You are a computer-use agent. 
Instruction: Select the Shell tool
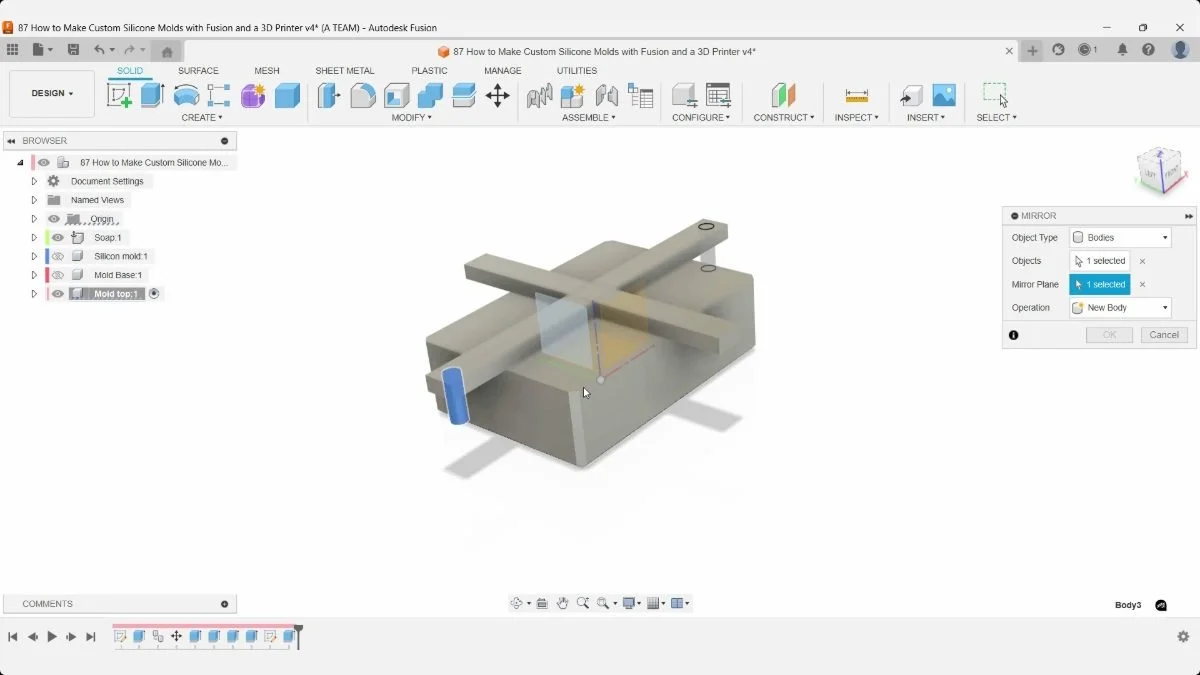(397, 95)
